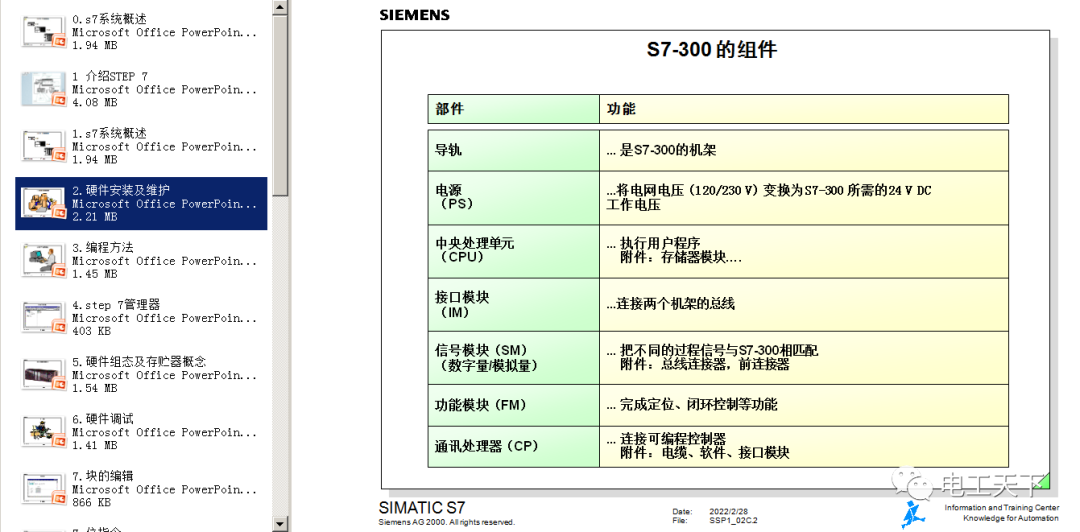The width and height of the screenshot is (1080, 532).
Task: Select file name 4.step 7管理器
Action: click(x=116, y=305)
